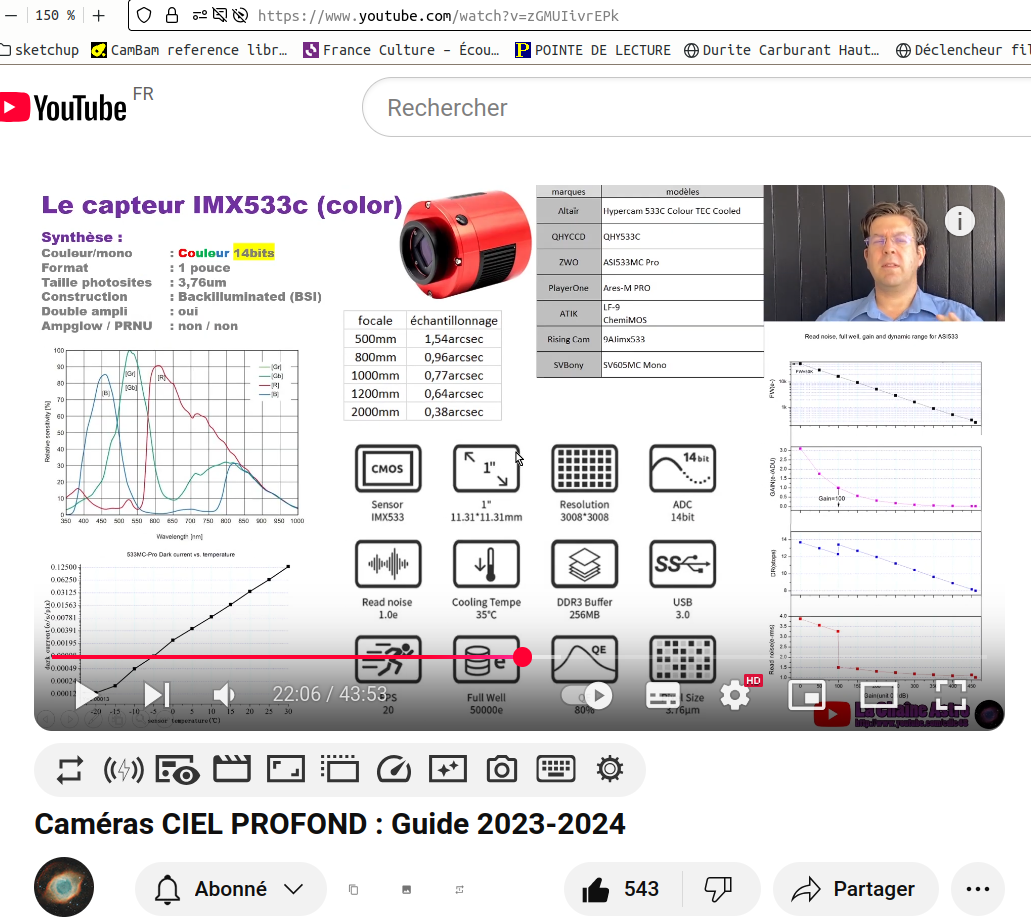Image resolution: width=1031 pixels, height=923 pixels.
Task: Click the expand-to-window frame icon
Action: [285, 770]
